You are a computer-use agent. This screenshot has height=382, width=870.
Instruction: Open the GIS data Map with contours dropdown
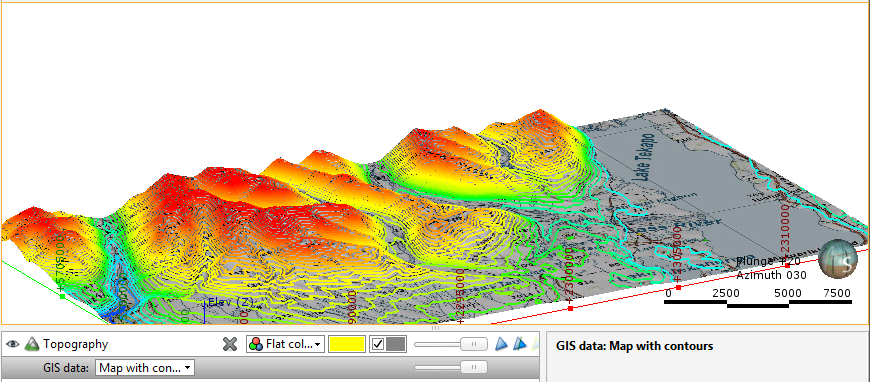pos(145,368)
